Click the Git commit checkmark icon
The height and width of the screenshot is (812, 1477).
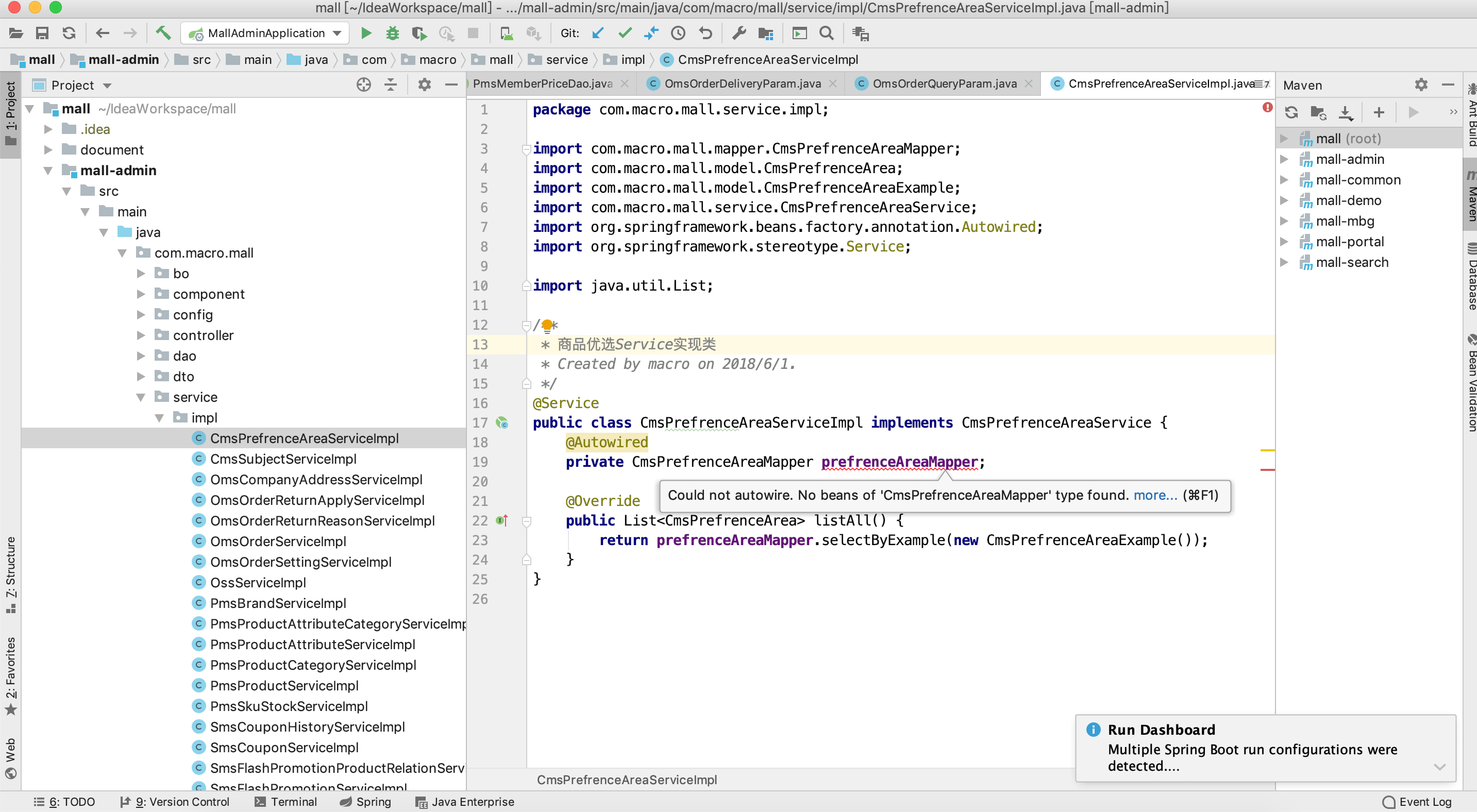click(625, 33)
